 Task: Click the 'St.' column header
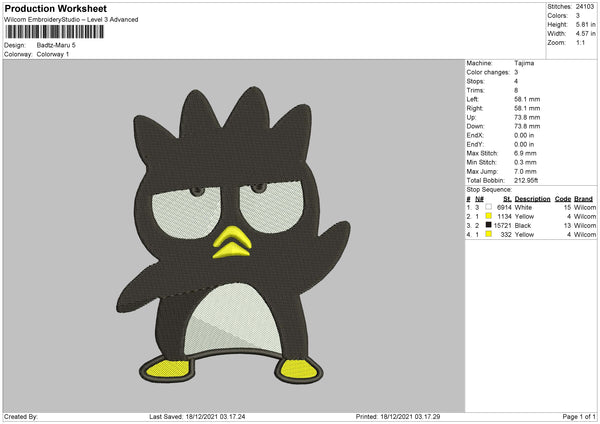pos(507,199)
